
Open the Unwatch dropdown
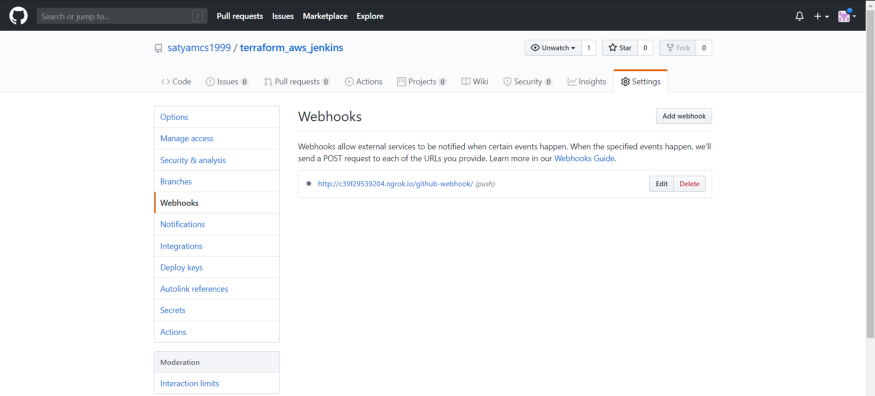pos(553,48)
